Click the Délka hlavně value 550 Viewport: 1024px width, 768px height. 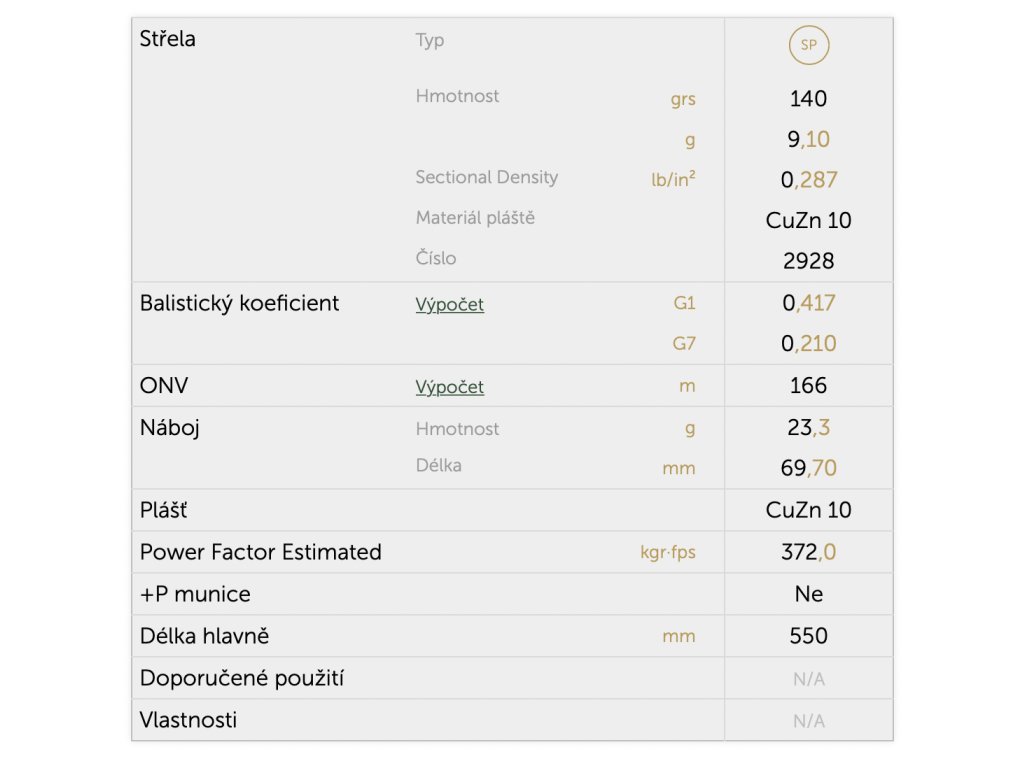pos(808,635)
